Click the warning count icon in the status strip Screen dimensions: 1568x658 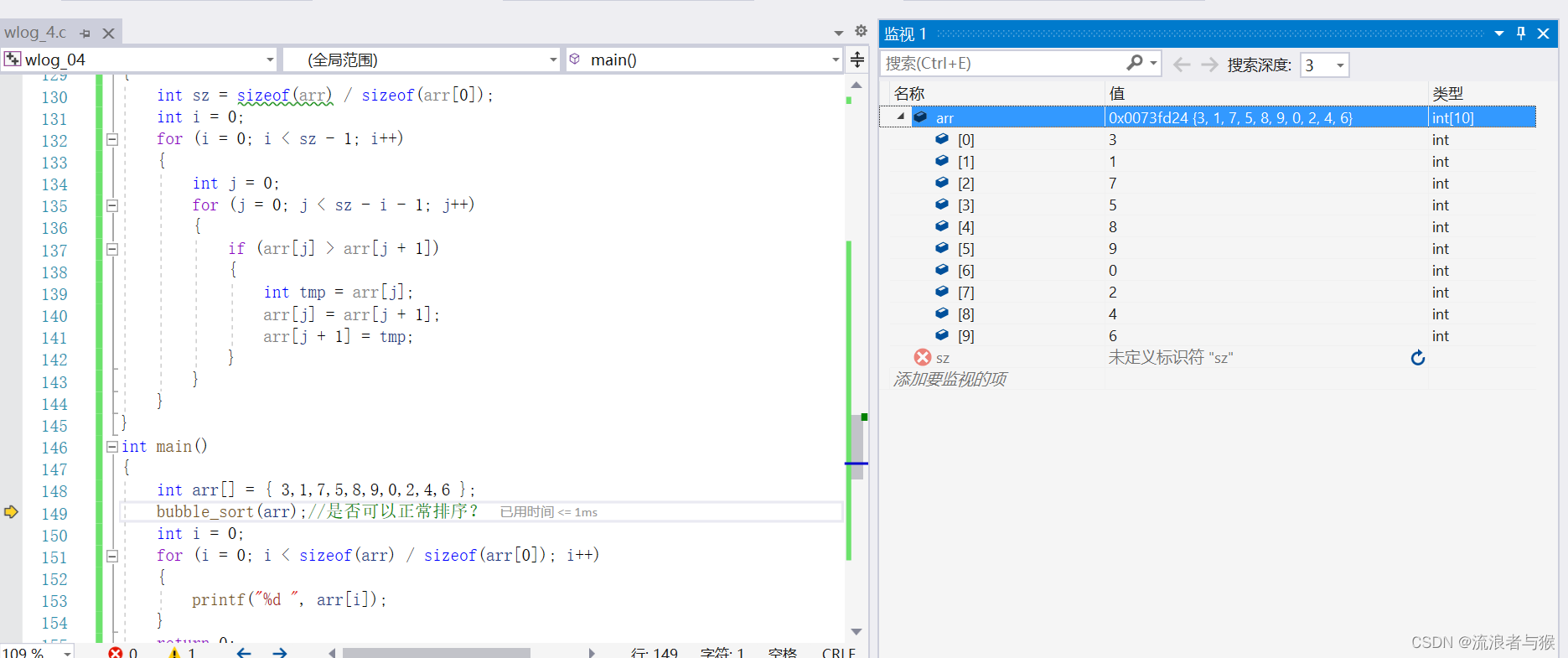[174, 652]
